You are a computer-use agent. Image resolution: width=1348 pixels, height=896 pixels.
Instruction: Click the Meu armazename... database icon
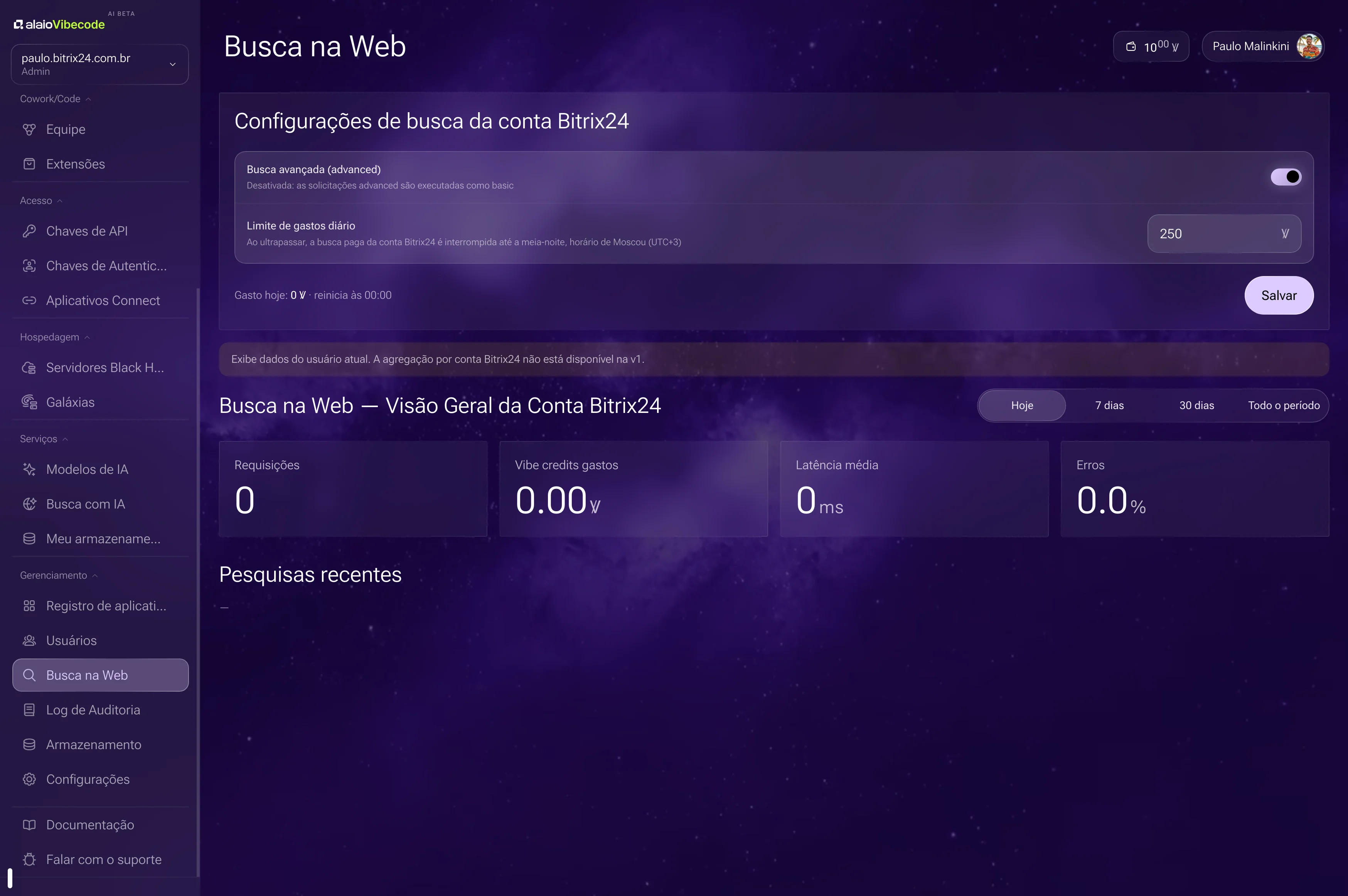[29, 539]
